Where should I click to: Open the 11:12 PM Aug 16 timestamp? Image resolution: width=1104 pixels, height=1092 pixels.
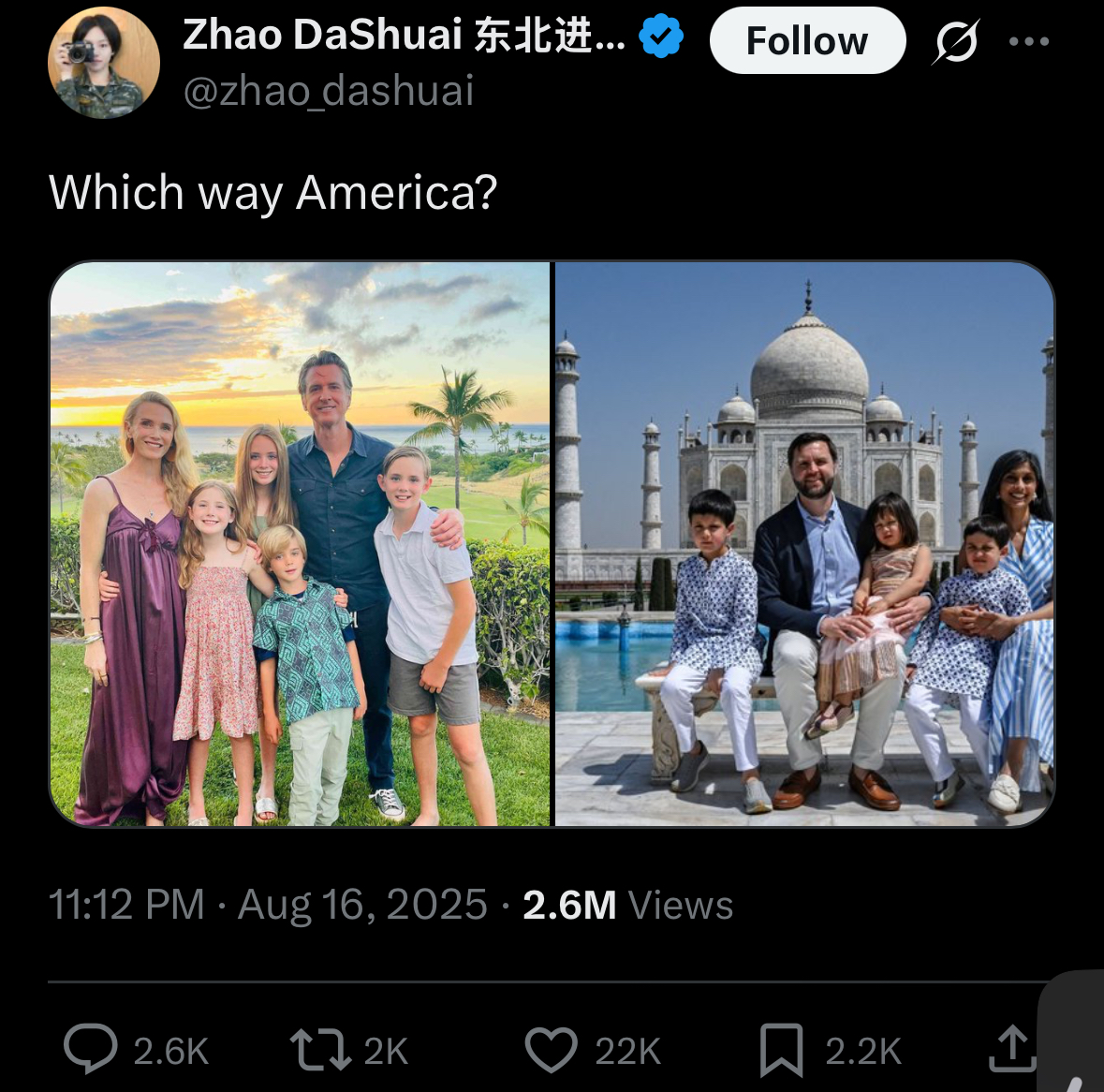(268, 904)
